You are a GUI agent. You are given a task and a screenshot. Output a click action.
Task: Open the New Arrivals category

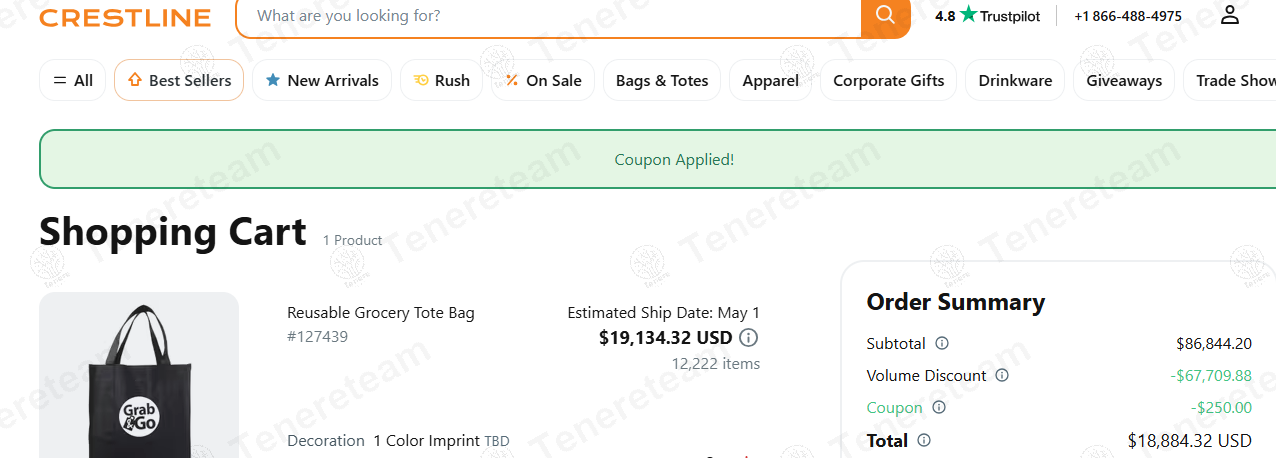coord(322,81)
